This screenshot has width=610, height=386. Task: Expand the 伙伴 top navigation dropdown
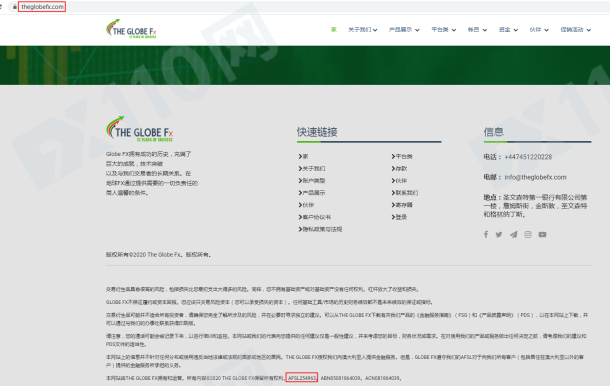tap(539, 30)
